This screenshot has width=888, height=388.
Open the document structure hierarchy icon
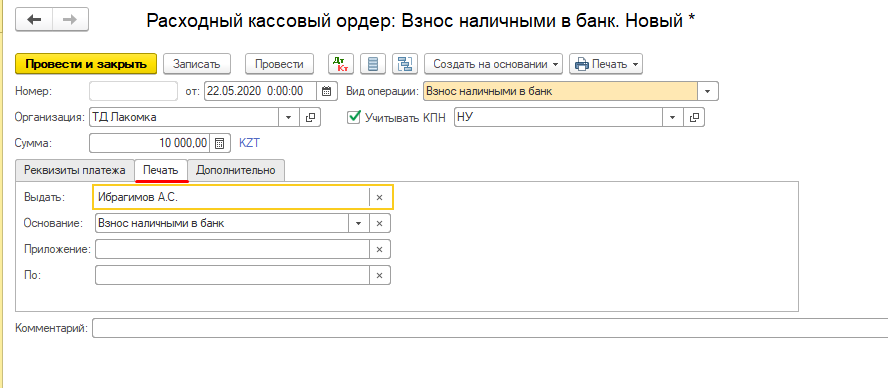tap(405, 64)
